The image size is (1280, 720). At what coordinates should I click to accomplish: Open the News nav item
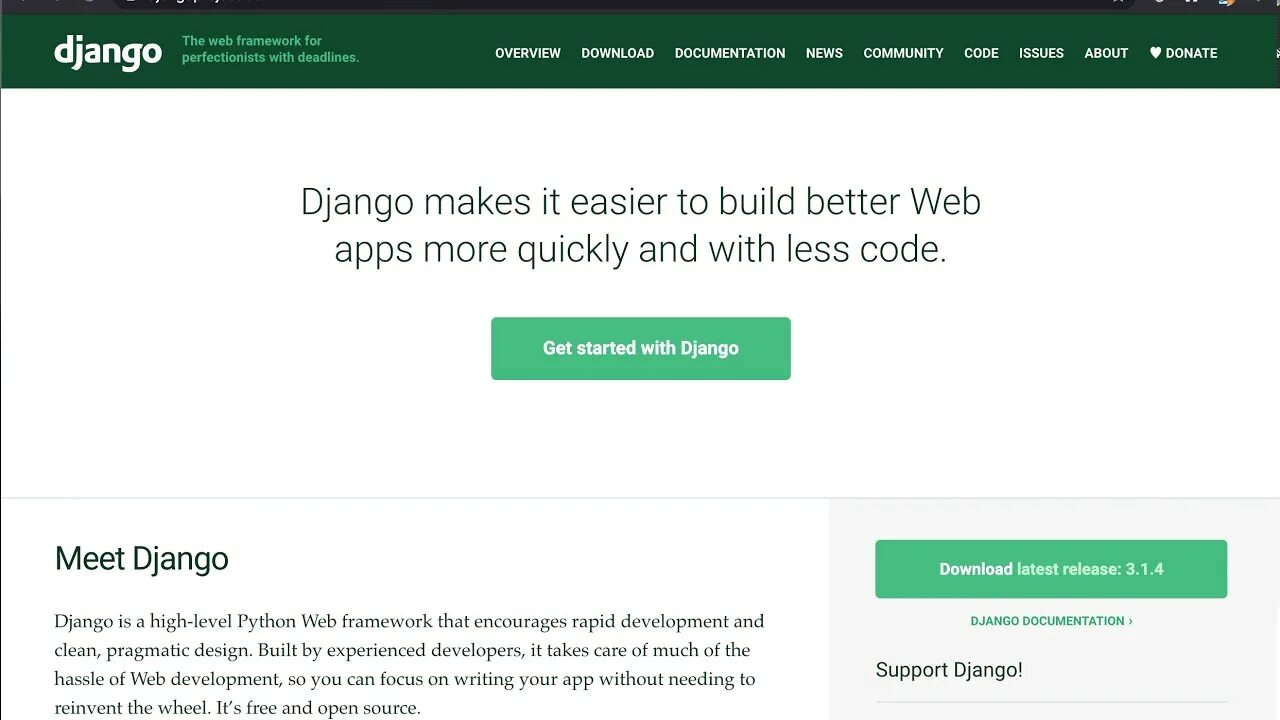824,53
